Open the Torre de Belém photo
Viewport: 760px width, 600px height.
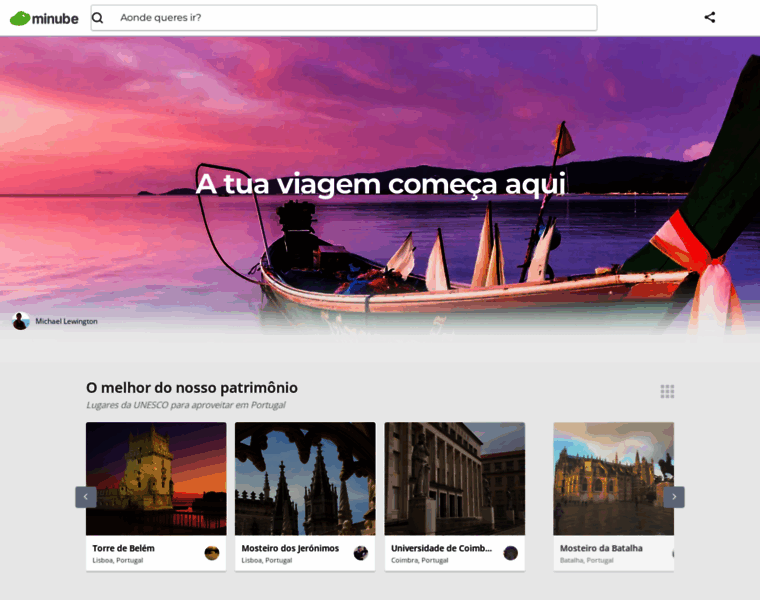click(156, 479)
